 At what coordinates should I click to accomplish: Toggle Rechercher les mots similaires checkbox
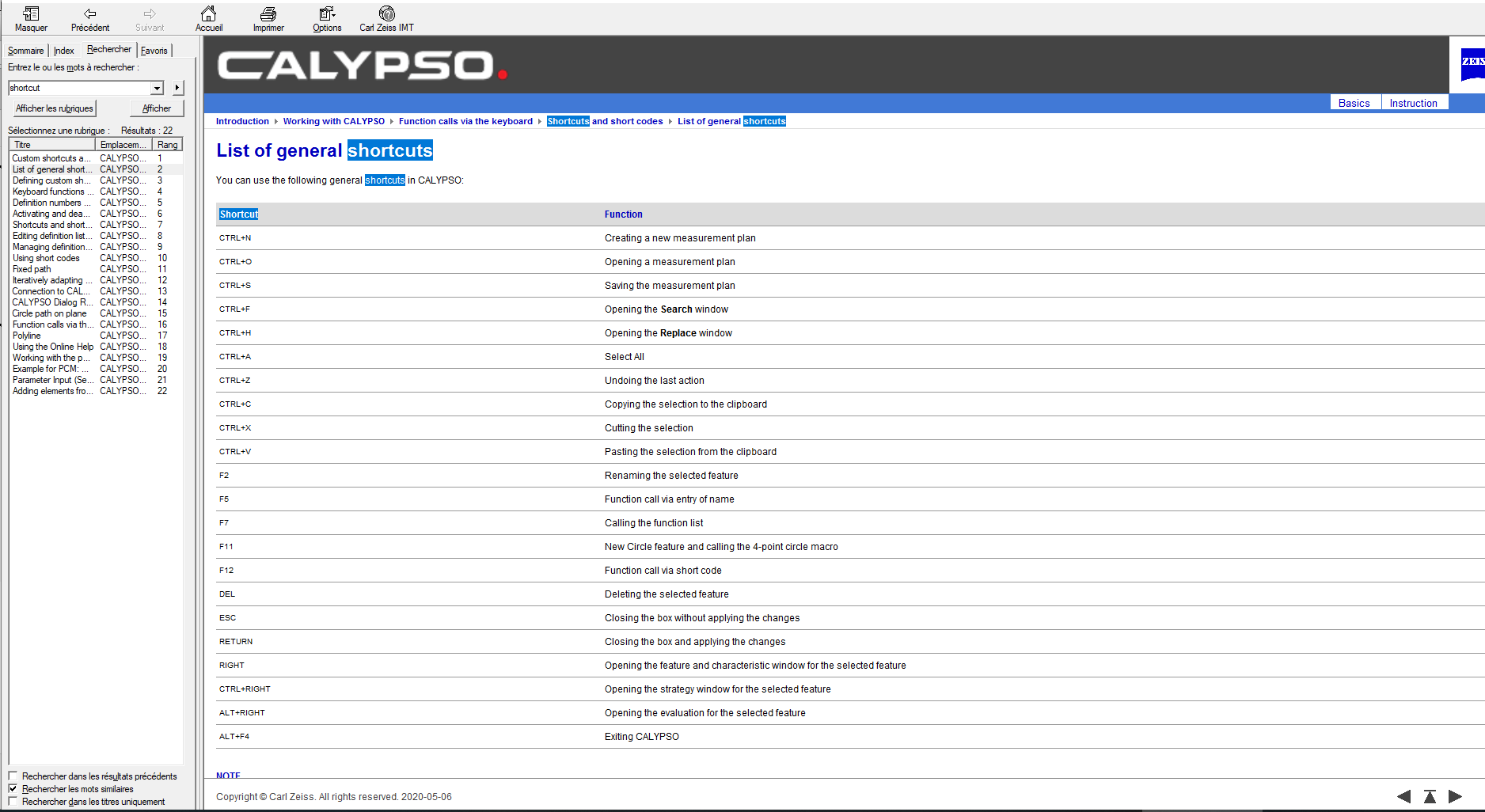[x=13, y=789]
